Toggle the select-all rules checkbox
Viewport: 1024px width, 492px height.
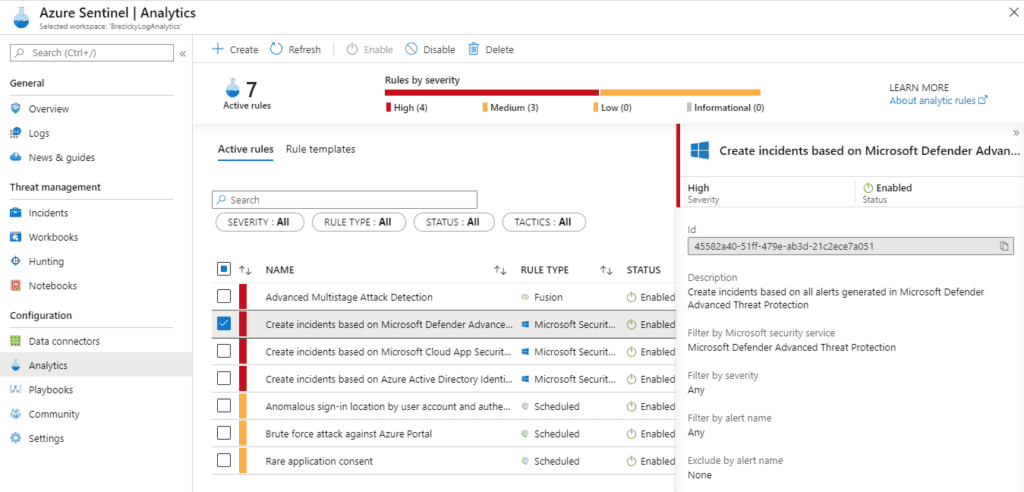click(223, 269)
